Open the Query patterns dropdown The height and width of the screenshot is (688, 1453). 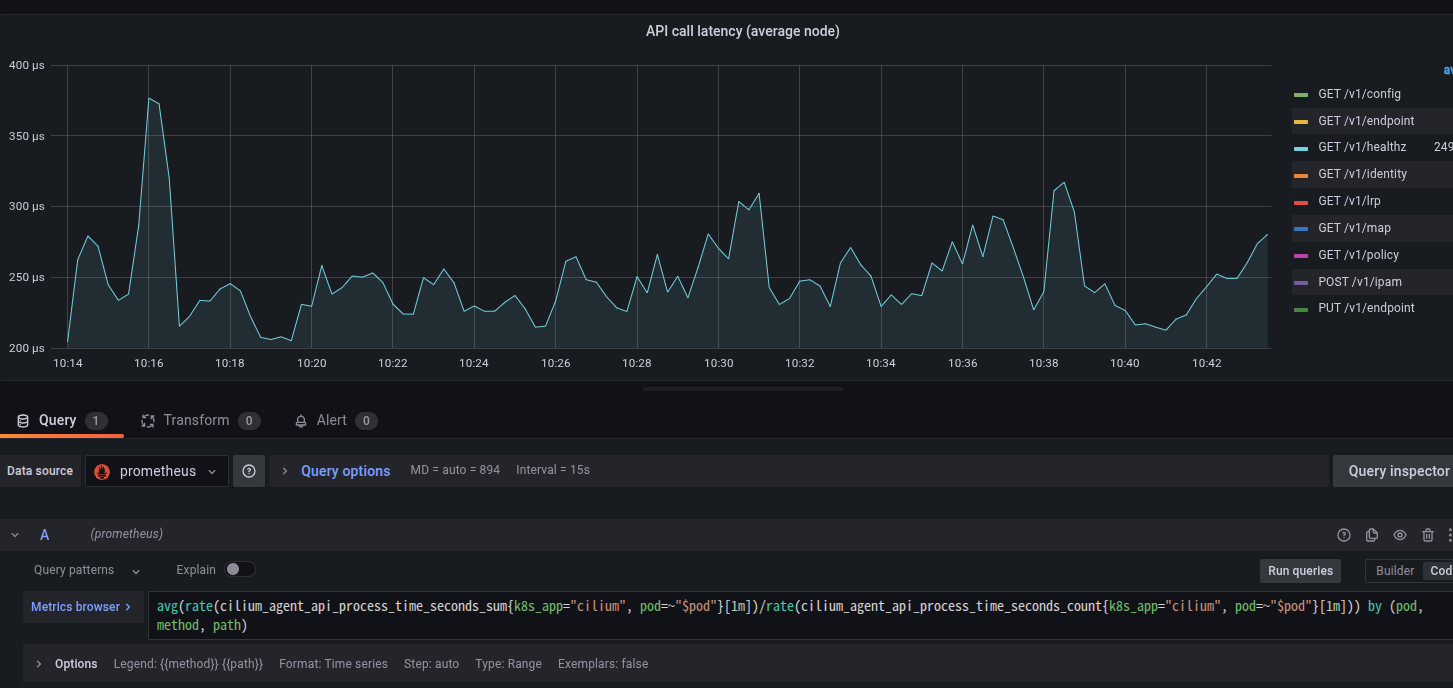point(87,570)
